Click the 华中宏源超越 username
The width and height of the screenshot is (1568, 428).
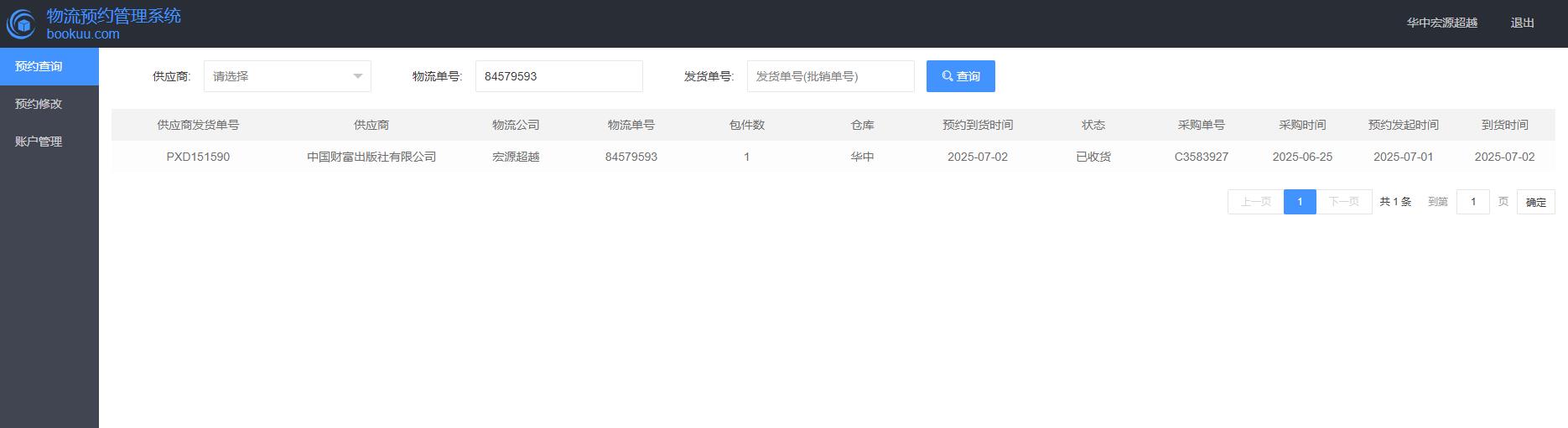1441,23
